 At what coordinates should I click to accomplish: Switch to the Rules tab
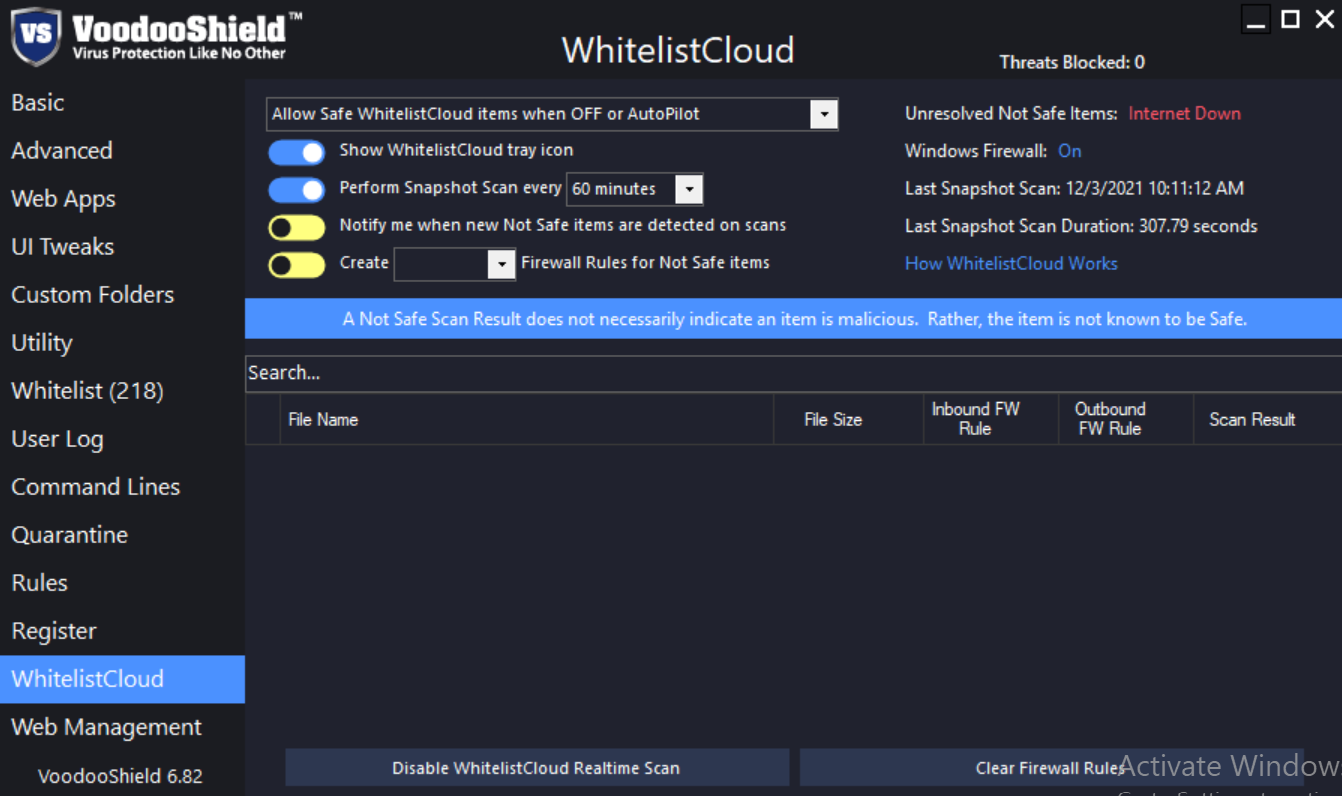coord(122,583)
